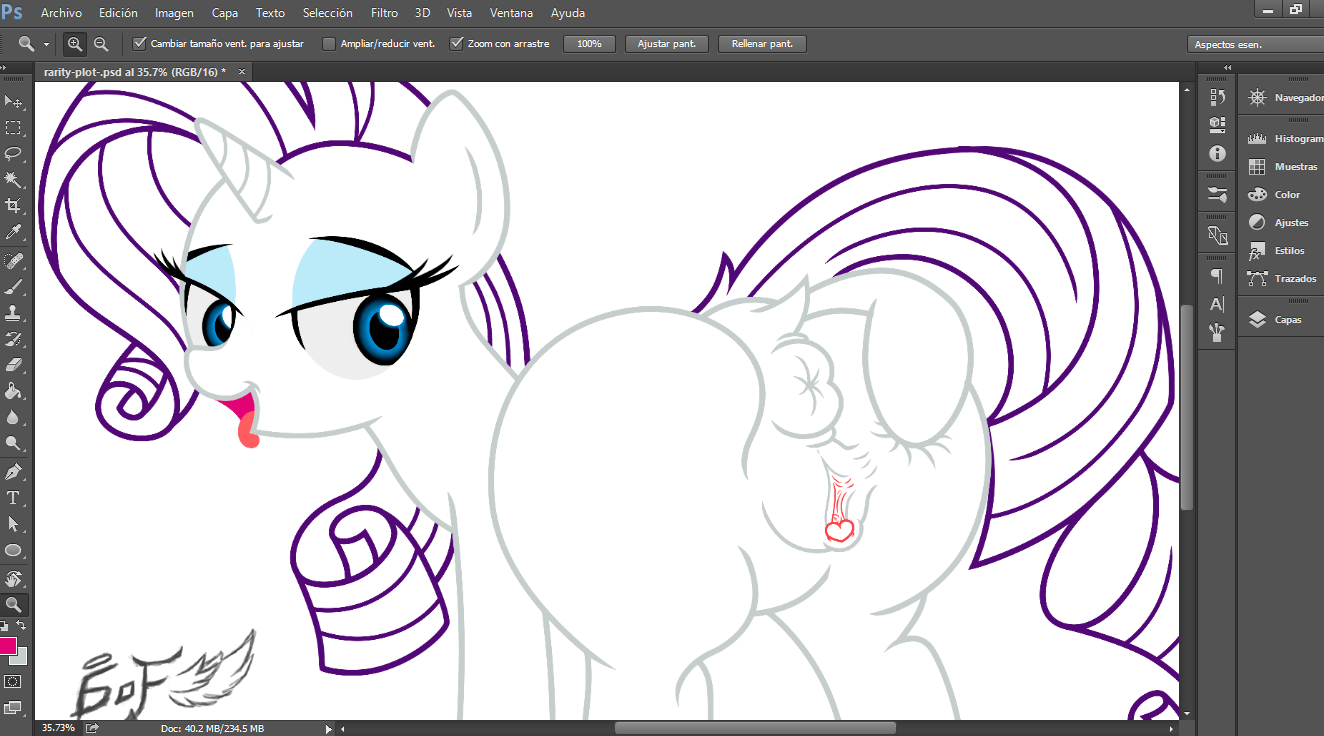Open the Brush Presets panel icon

pos(1217,193)
